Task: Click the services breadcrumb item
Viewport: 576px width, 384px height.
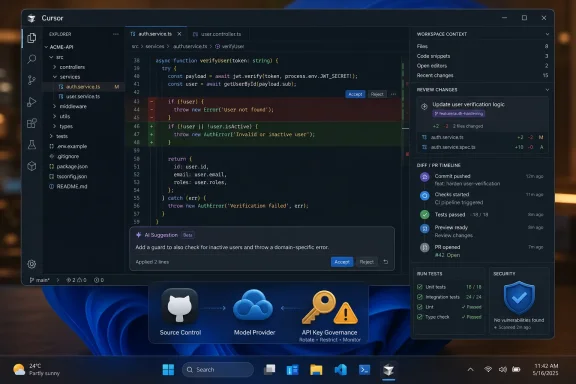Action: point(155,46)
